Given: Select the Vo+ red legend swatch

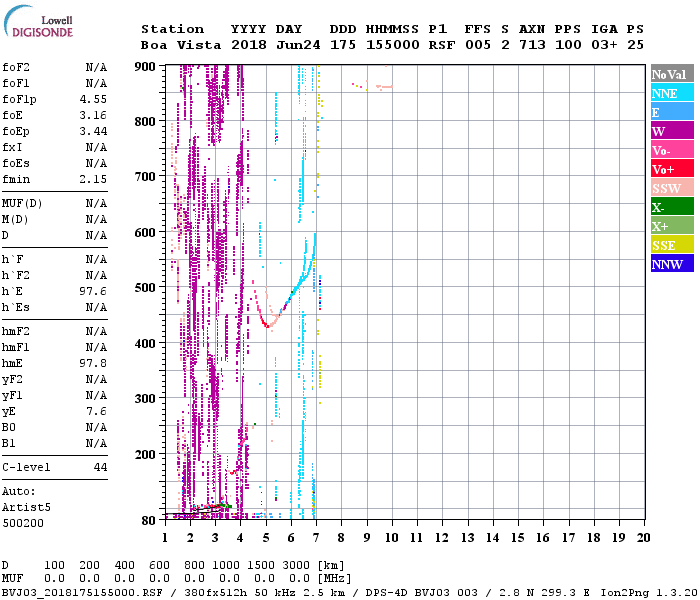Looking at the screenshot, I should click(x=672, y=169).
